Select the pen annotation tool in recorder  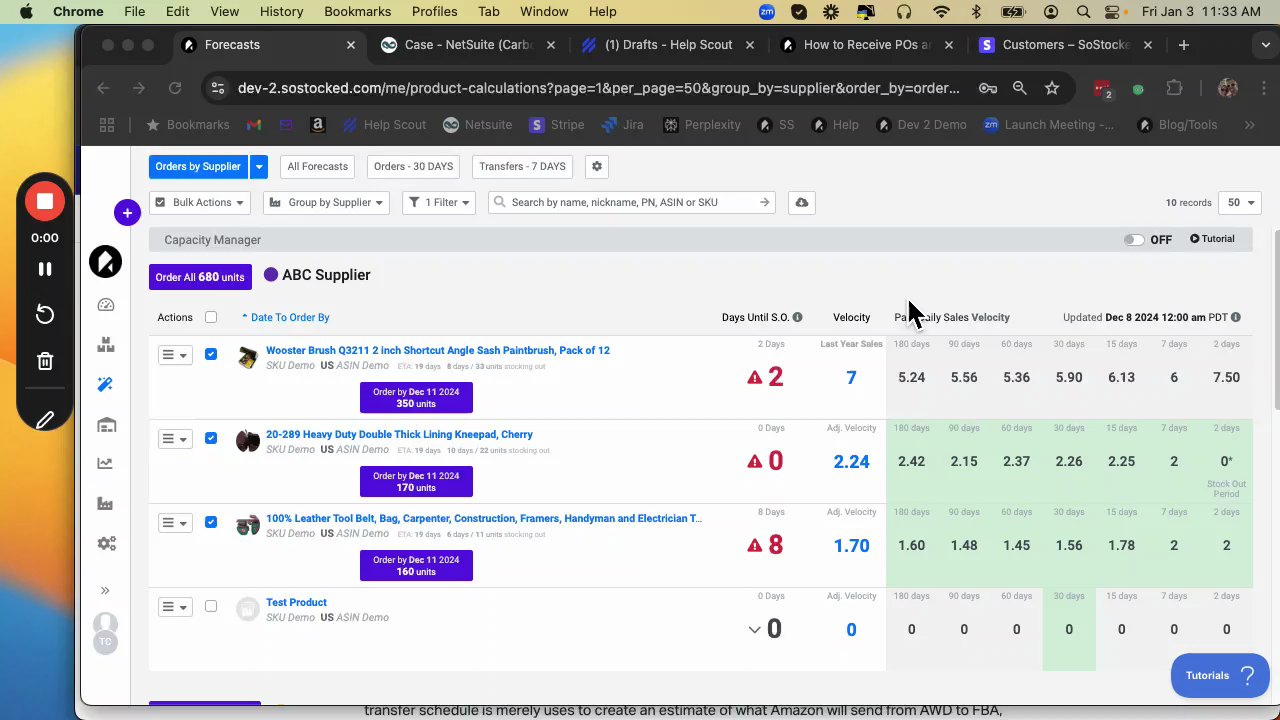click(45, 421)
